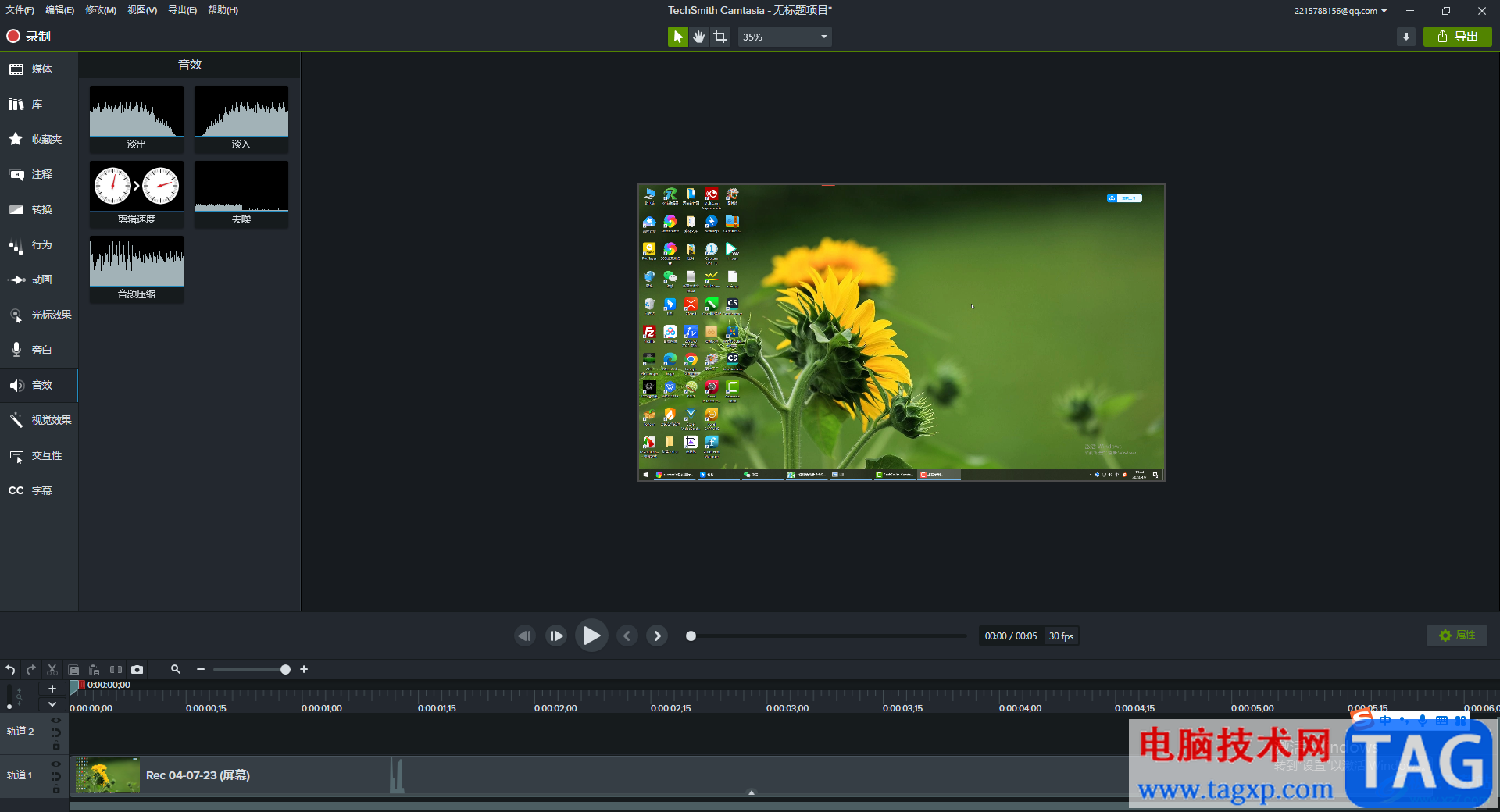Export the project with 导出 button
Viewport: 1500px width, 812px height.
click(x=1458, y=37)
